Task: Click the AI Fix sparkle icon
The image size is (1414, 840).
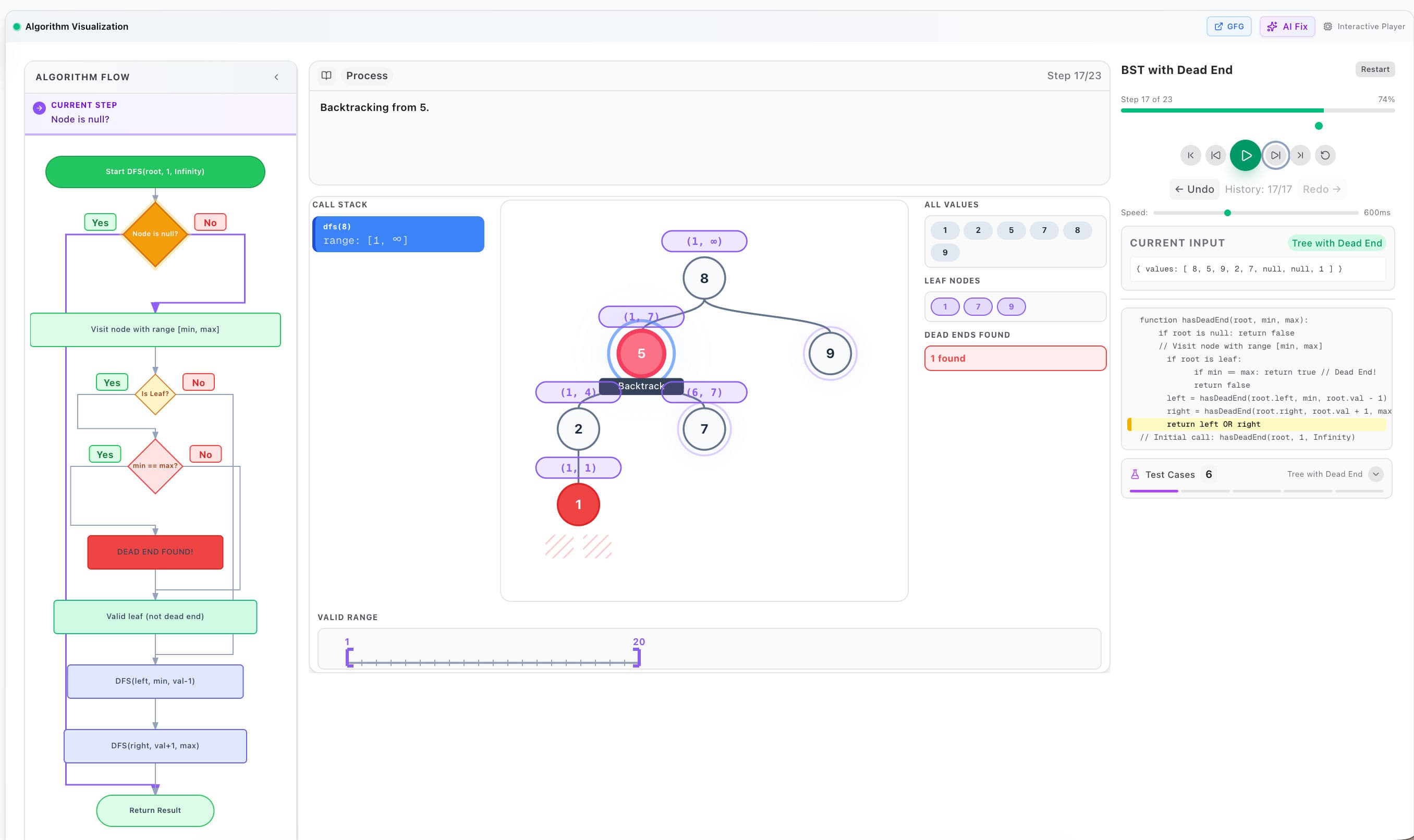Action: (1272, 26)
